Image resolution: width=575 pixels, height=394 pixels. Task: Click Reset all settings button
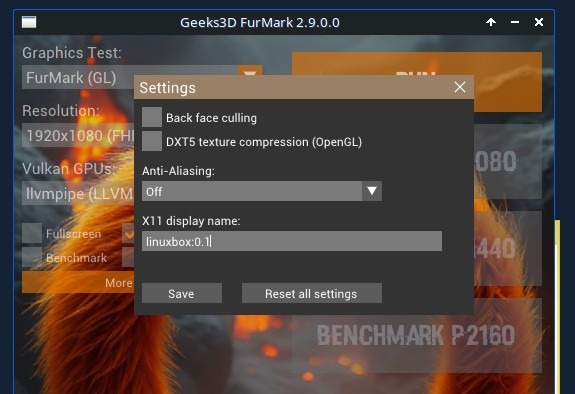pyautogui.click(x=312, y=293)
